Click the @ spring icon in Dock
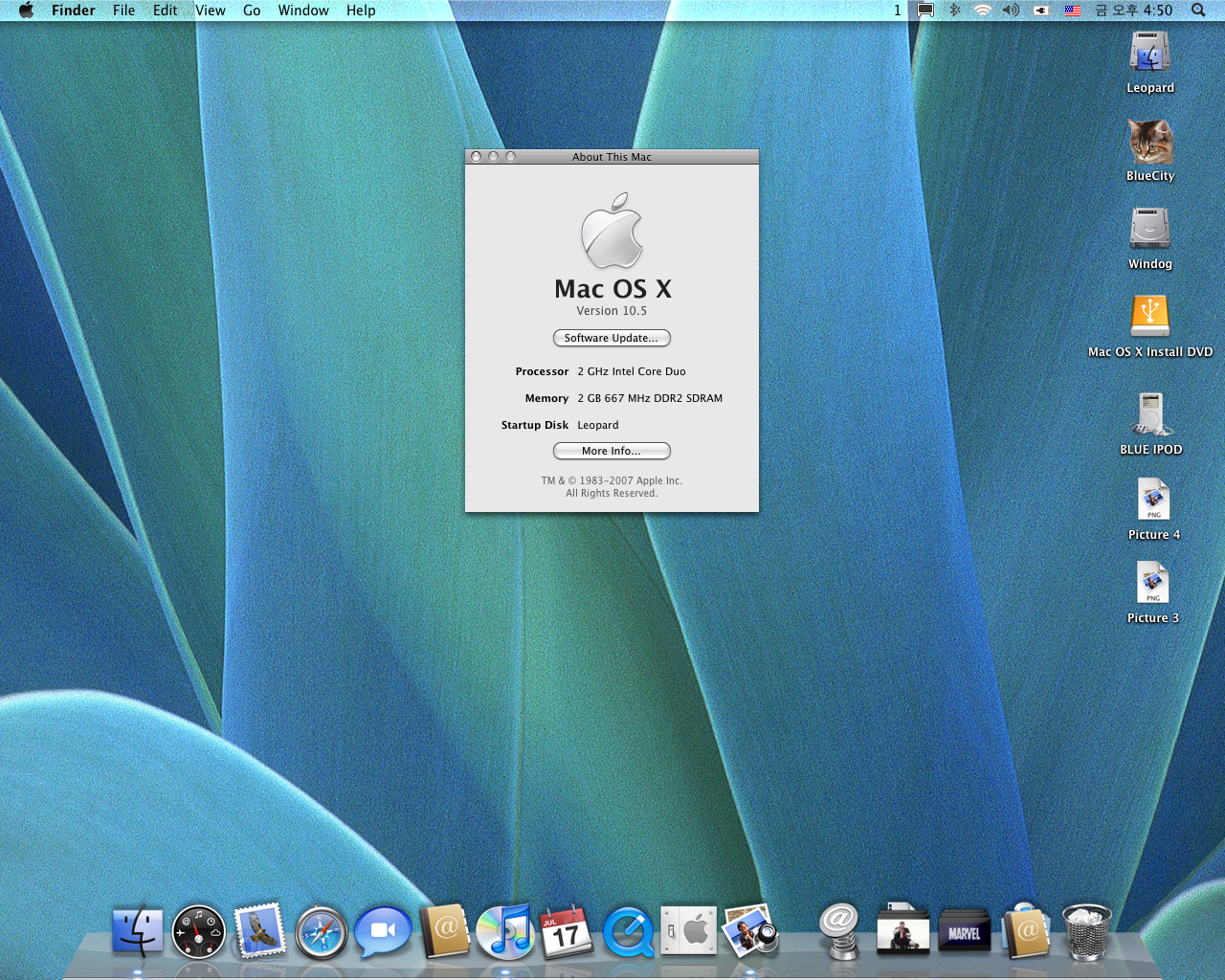The image size is (1225, 980). [839, 931]
